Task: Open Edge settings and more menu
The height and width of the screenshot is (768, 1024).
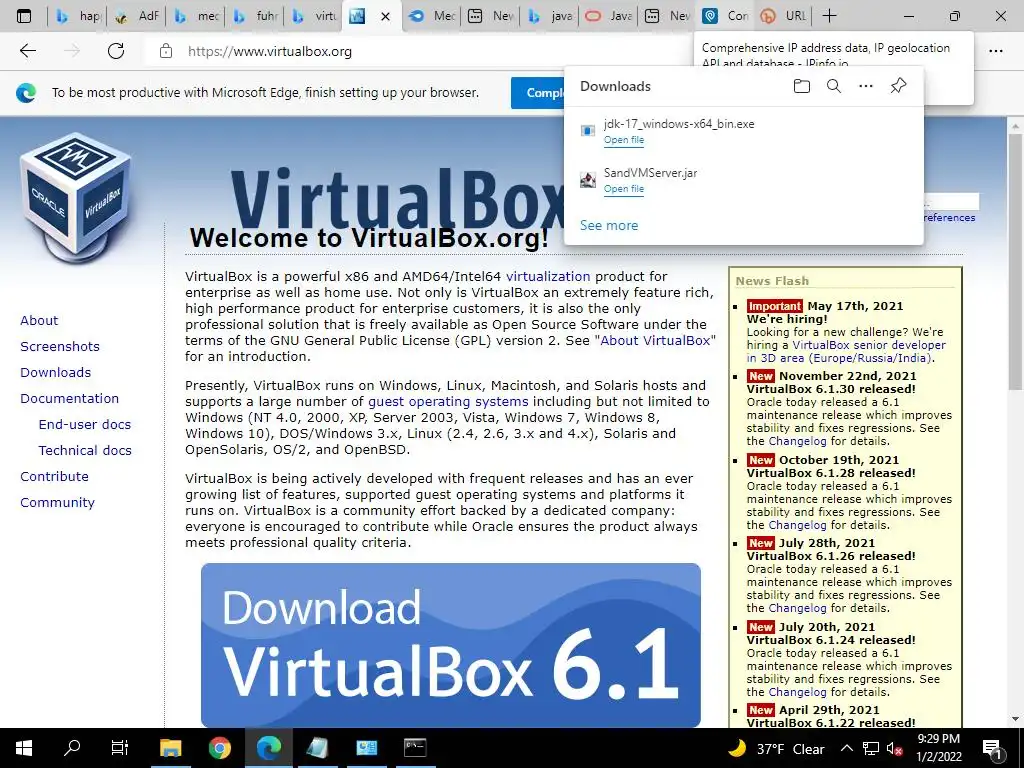Action: [995, 51]
